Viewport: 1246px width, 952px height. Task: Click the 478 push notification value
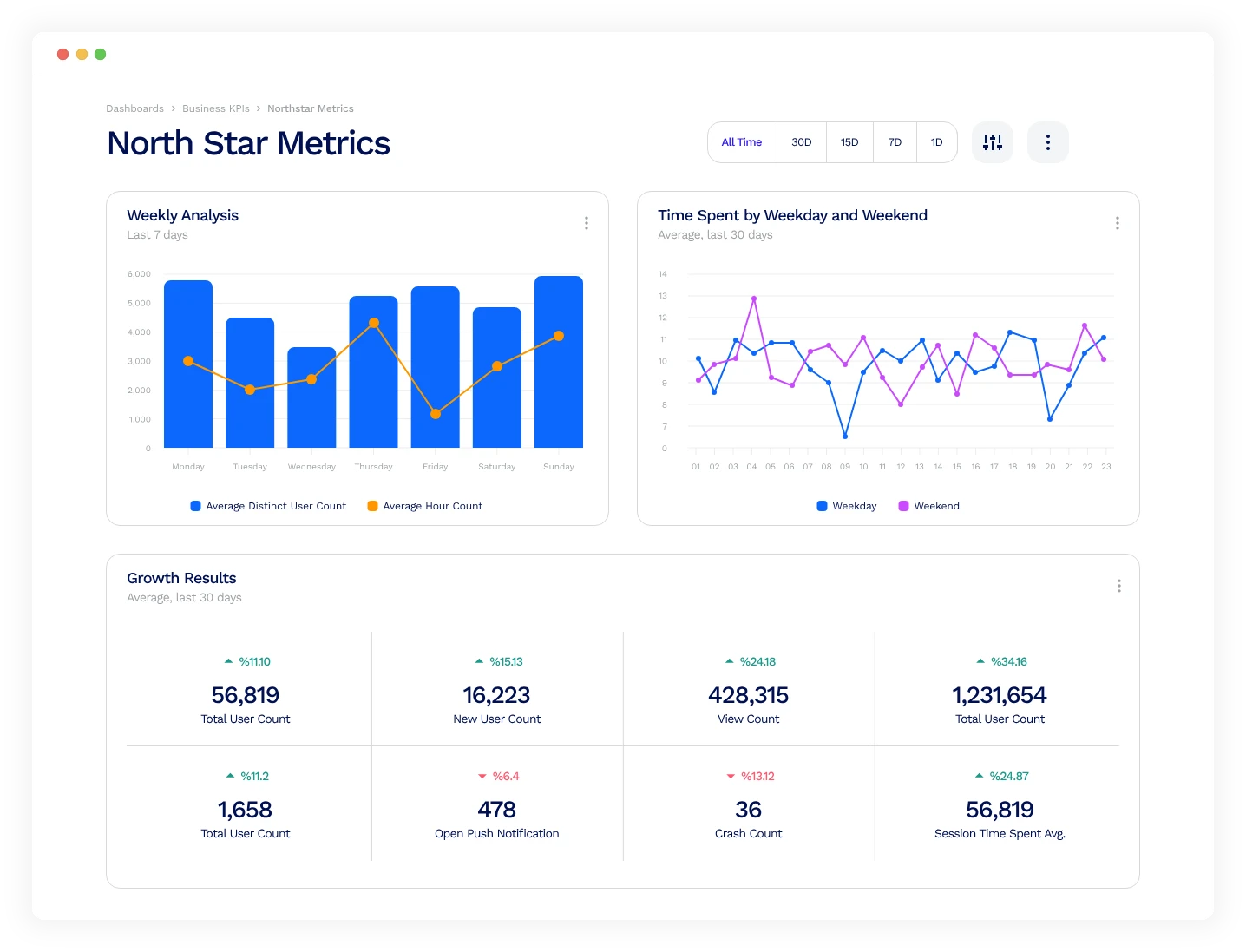[x=496, y=810]
